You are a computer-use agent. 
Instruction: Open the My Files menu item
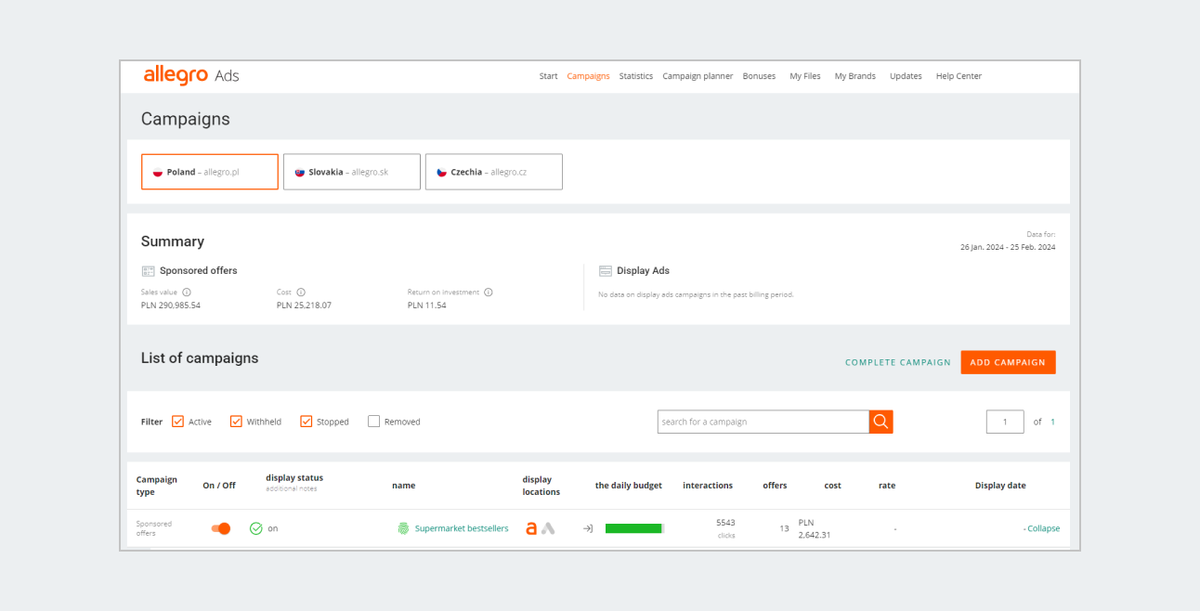coord(805,76)
